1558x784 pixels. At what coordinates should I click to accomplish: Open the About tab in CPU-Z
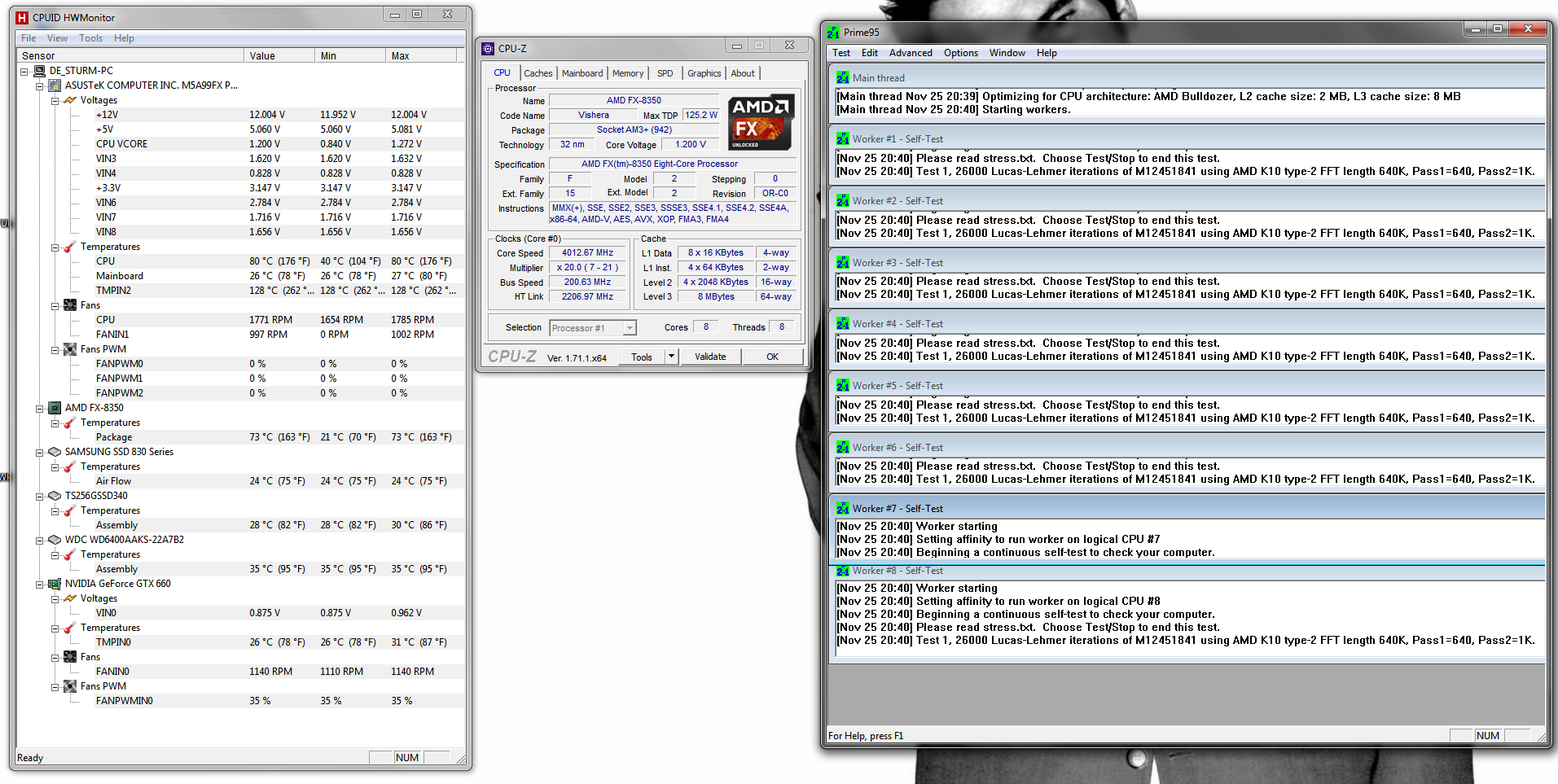(743, 73)
